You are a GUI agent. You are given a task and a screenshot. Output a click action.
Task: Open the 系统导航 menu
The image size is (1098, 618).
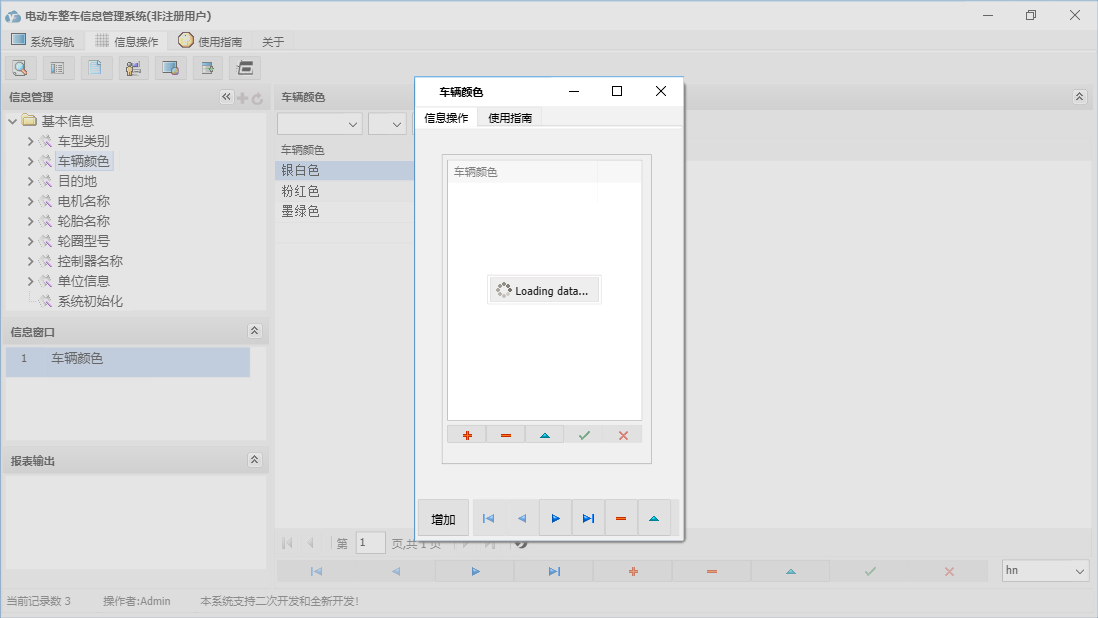(44, 41)
